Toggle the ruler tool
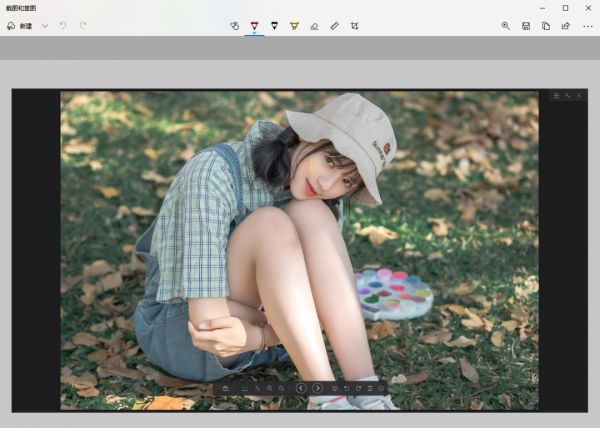The height and width of the screenshot is (428, 600). click(334, 25)
